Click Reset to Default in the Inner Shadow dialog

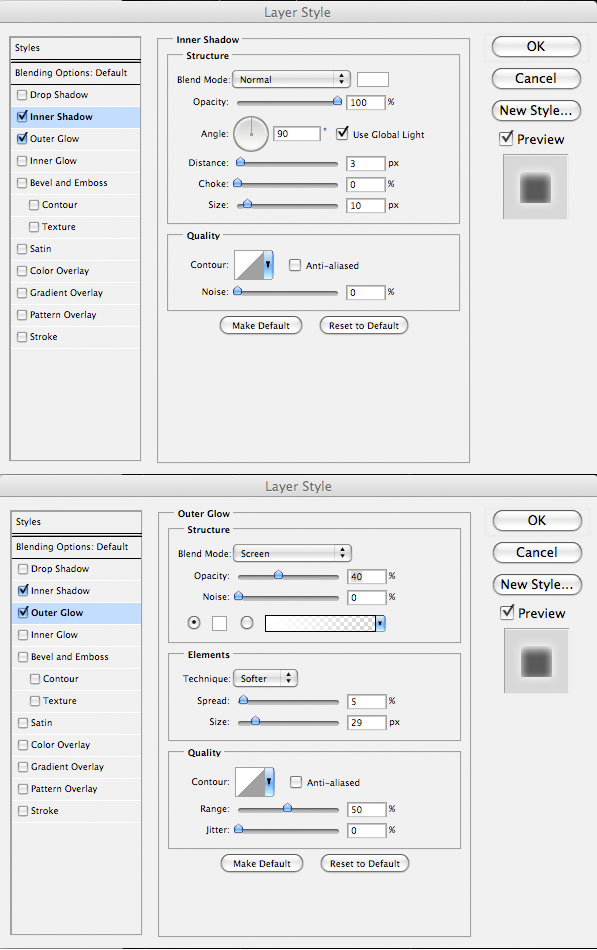pyautogui.click(x=364, y=325)
